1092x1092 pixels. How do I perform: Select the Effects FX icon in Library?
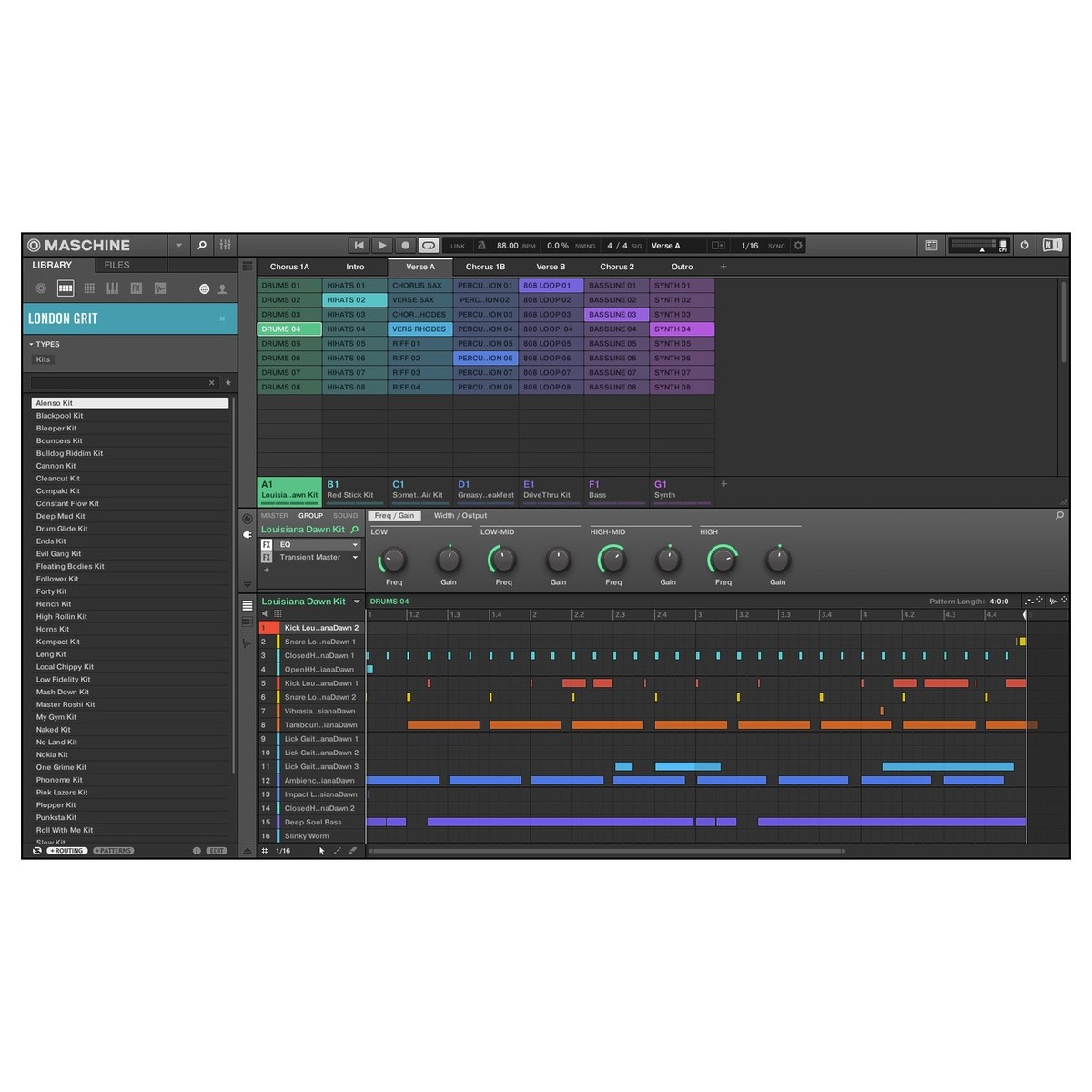tap(136, 288)
